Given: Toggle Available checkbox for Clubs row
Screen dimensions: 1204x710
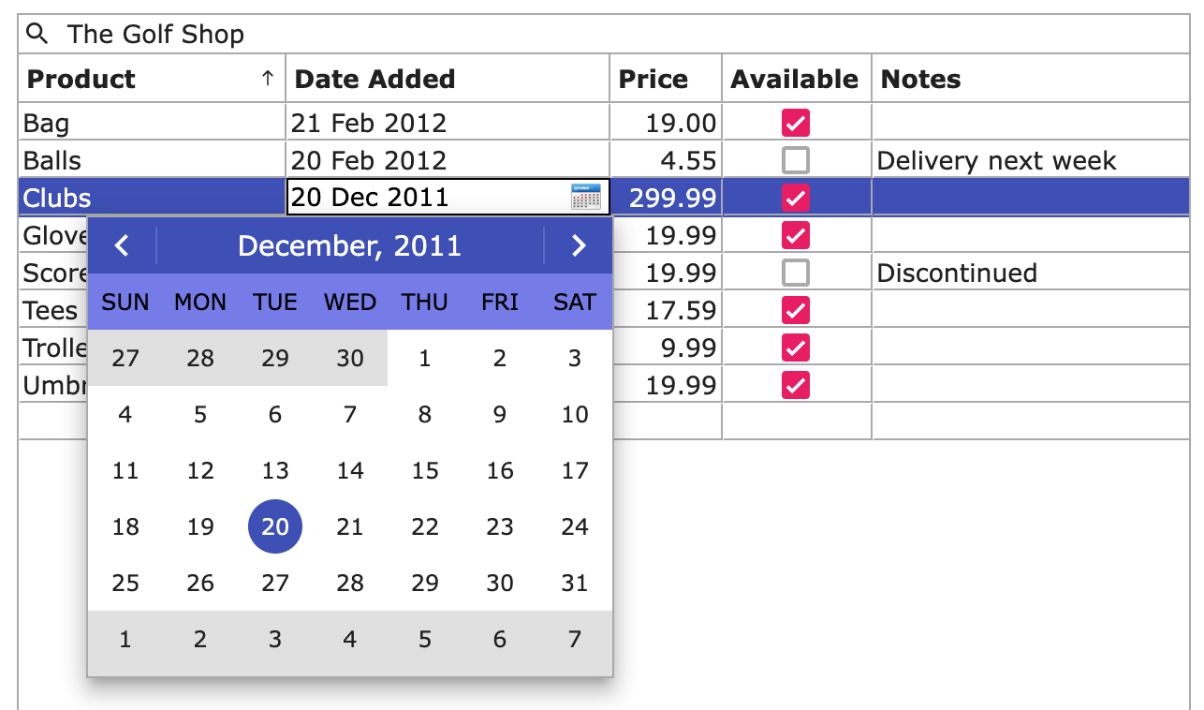Looking at the screenshot, I should point(795,197).
